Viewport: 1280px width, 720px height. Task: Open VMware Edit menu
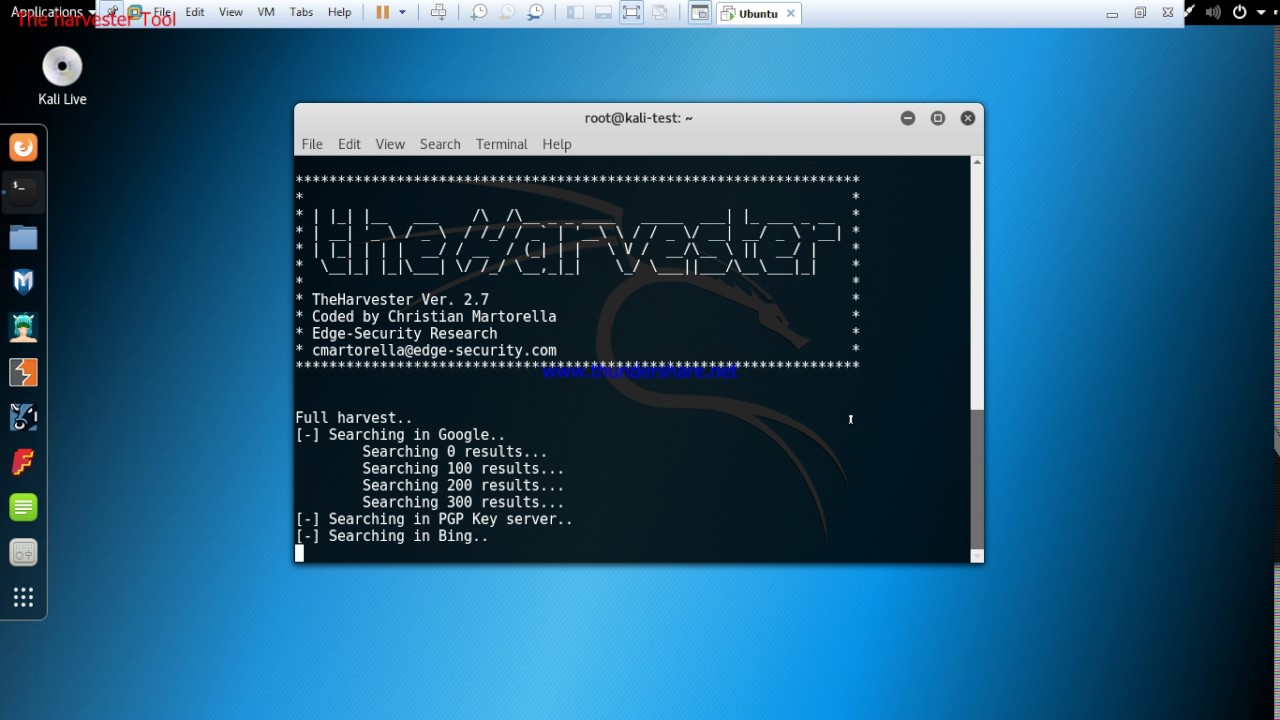point(195,12)
